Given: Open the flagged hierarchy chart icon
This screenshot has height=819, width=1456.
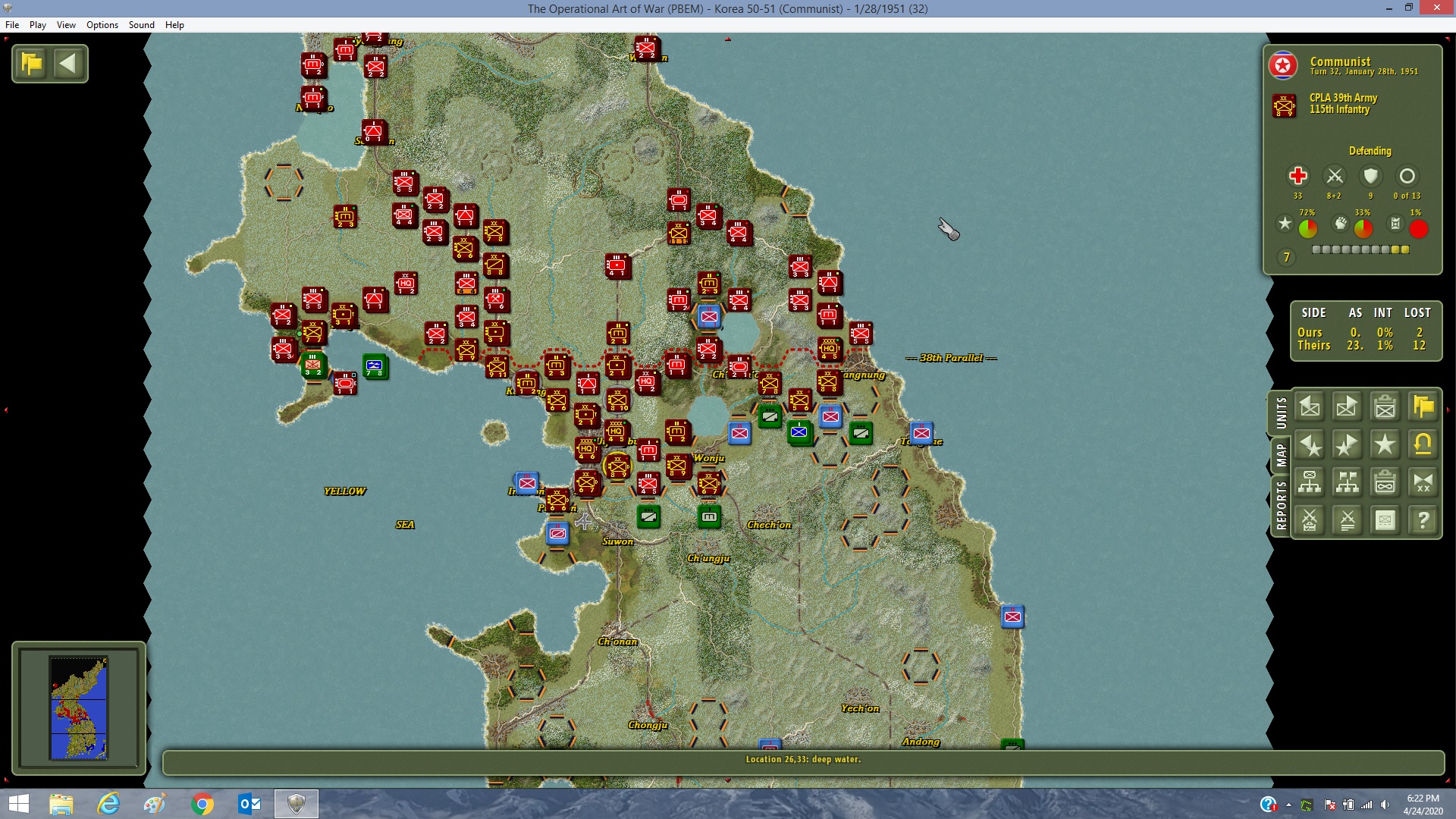Looking at the screenshot, I should 1348,482.
